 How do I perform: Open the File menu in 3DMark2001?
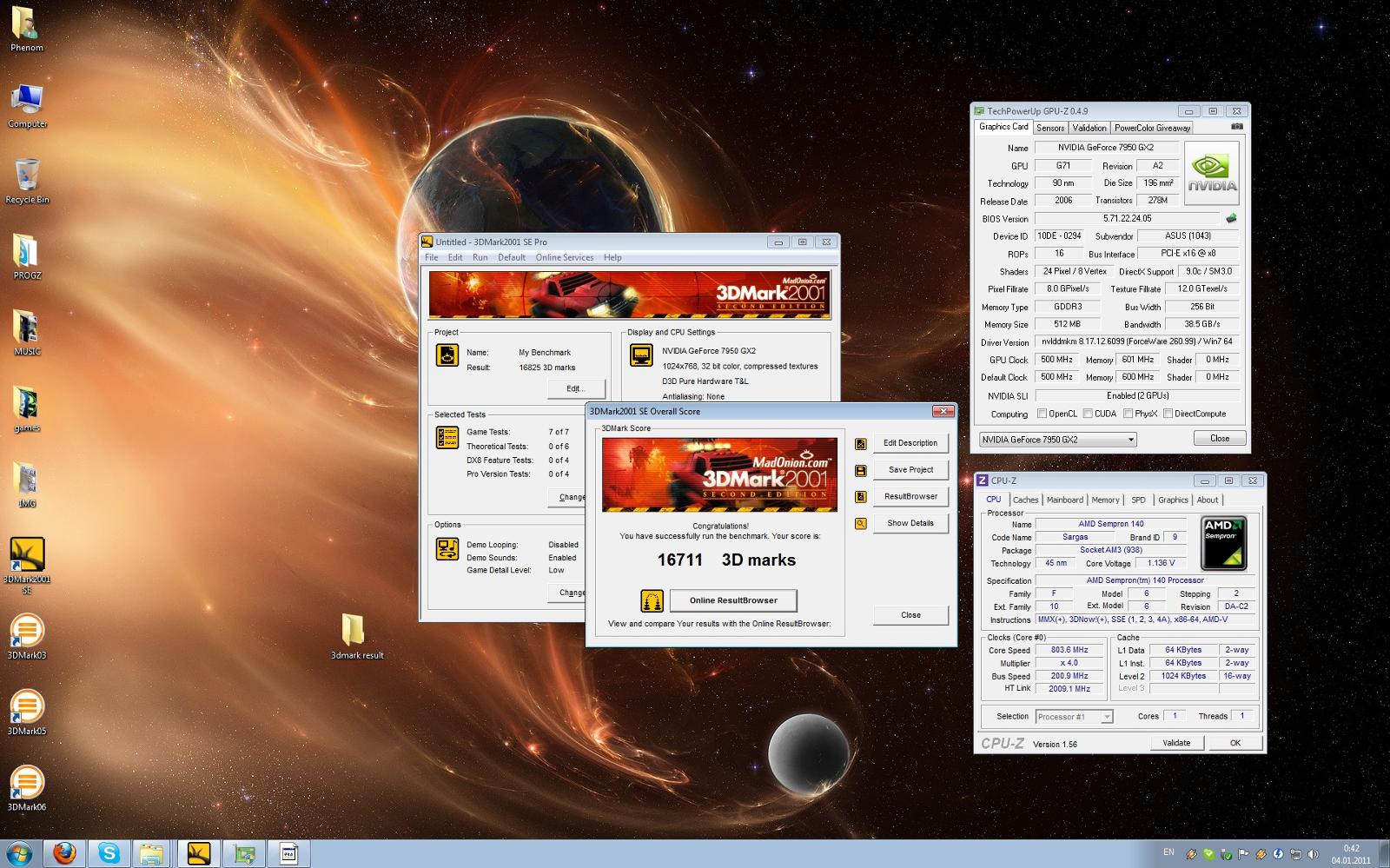431,257
